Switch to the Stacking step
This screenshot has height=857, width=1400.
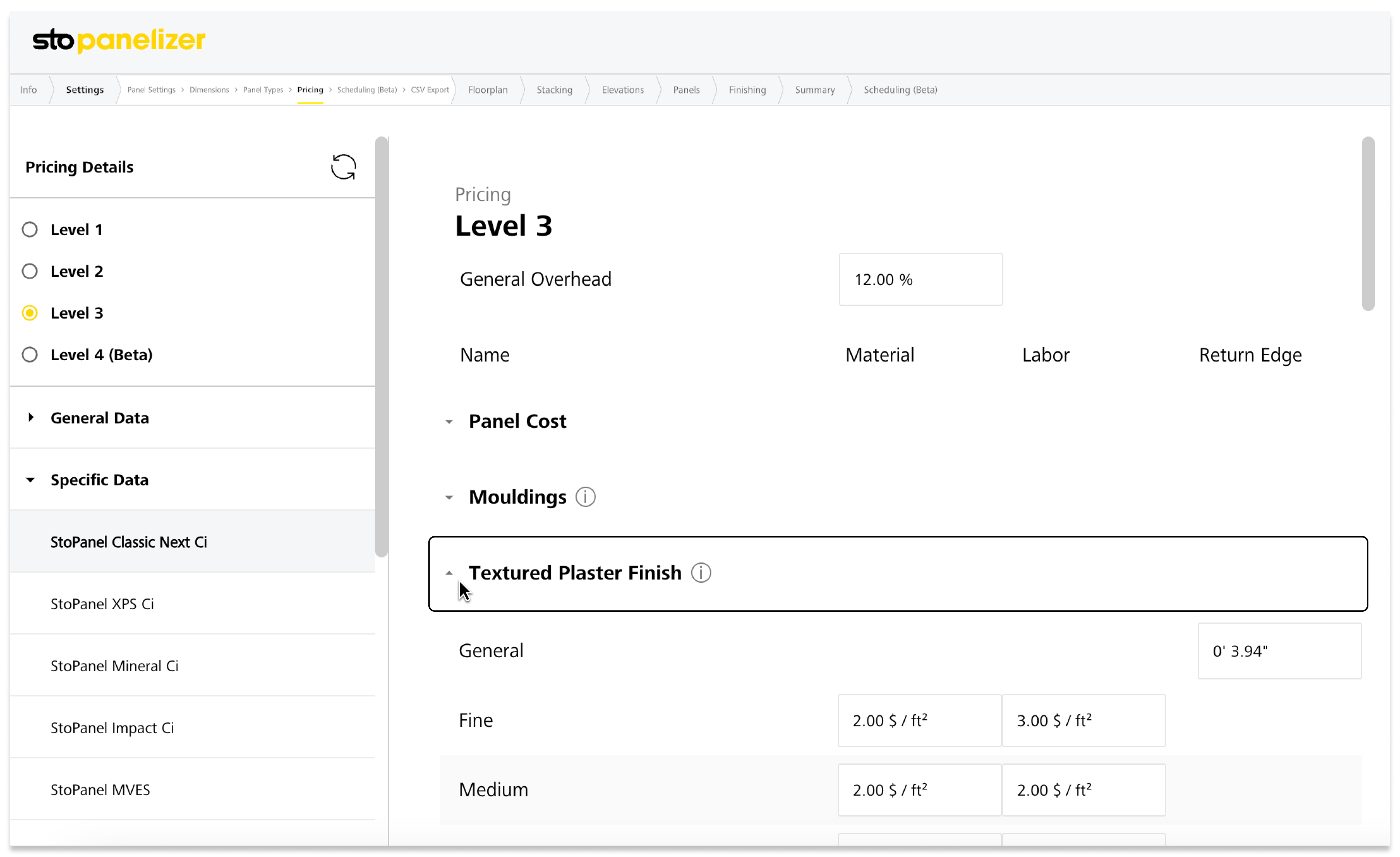554,90
